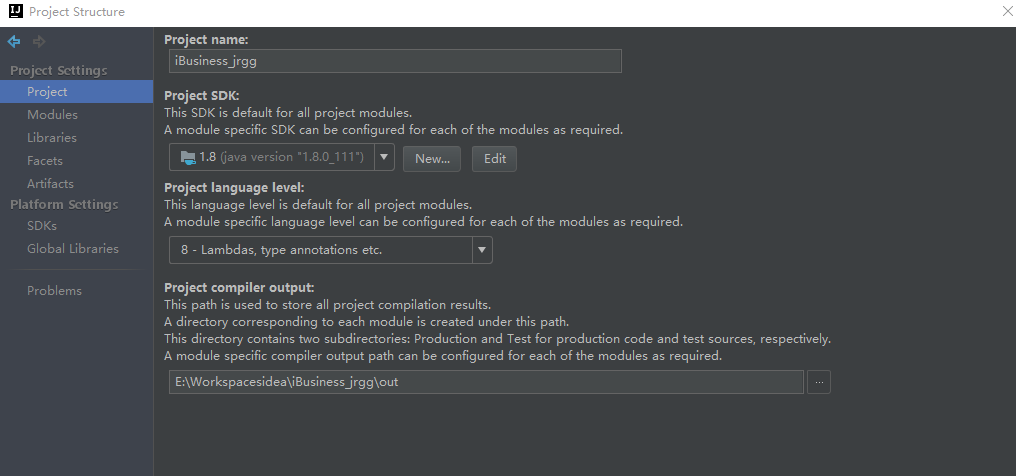Screen dimensions: 1016x476
Task: Open the 1.8 SDK combo box
Action: [281, 157]
